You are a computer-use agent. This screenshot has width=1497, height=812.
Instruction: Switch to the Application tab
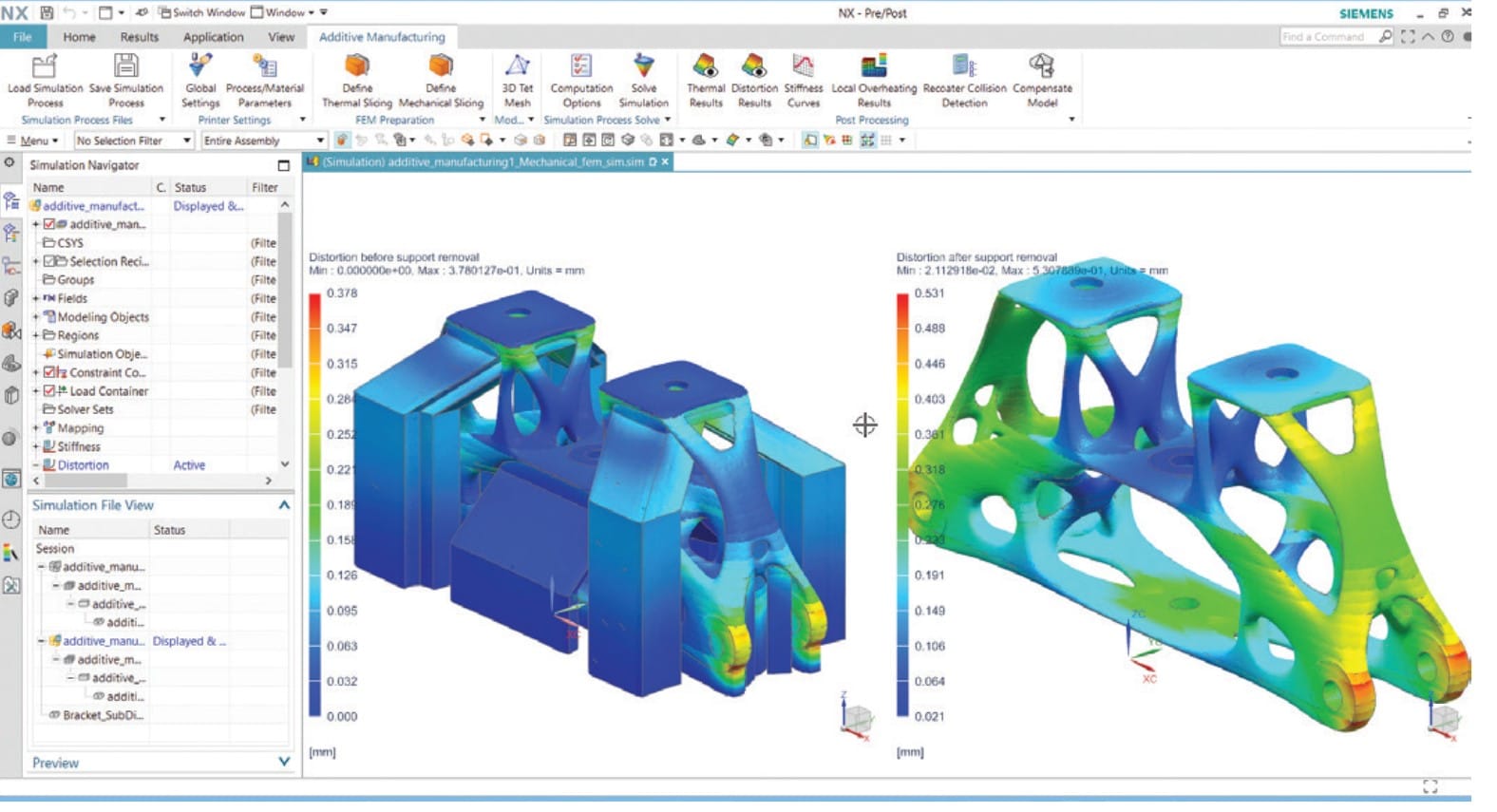point(213,37)
